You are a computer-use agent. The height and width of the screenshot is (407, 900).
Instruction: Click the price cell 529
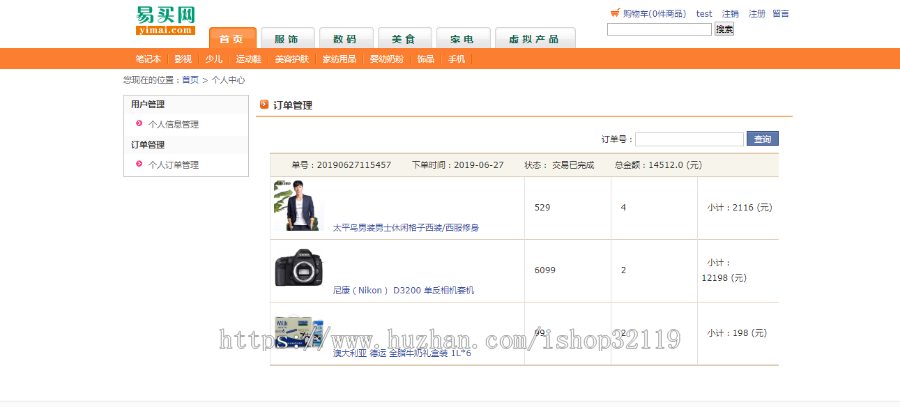[x=542, y=207]
